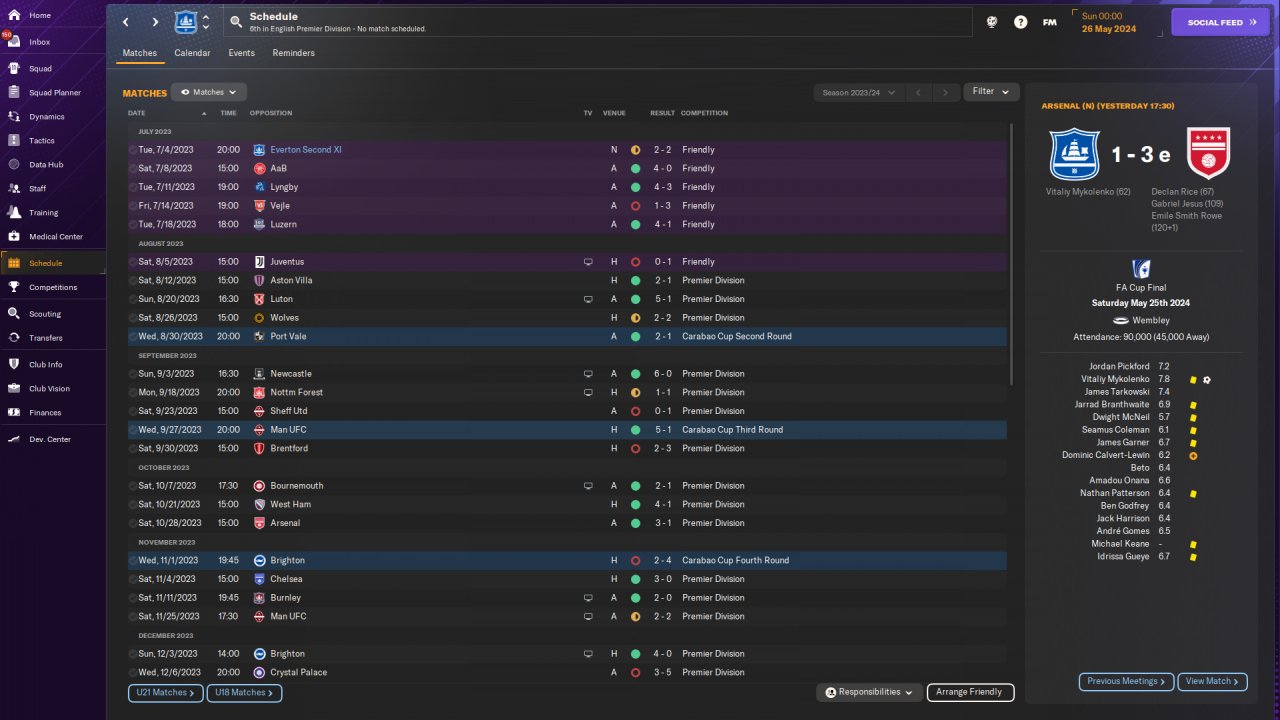Click the matches list vertical scrollbar
The image size is (1280, 720).
1012,300
